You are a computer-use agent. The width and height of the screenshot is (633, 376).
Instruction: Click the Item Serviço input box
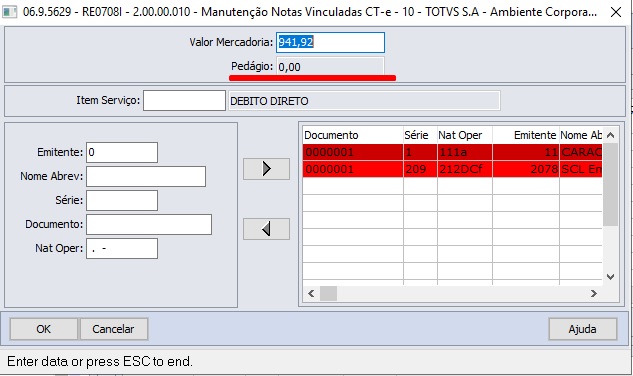184,101
